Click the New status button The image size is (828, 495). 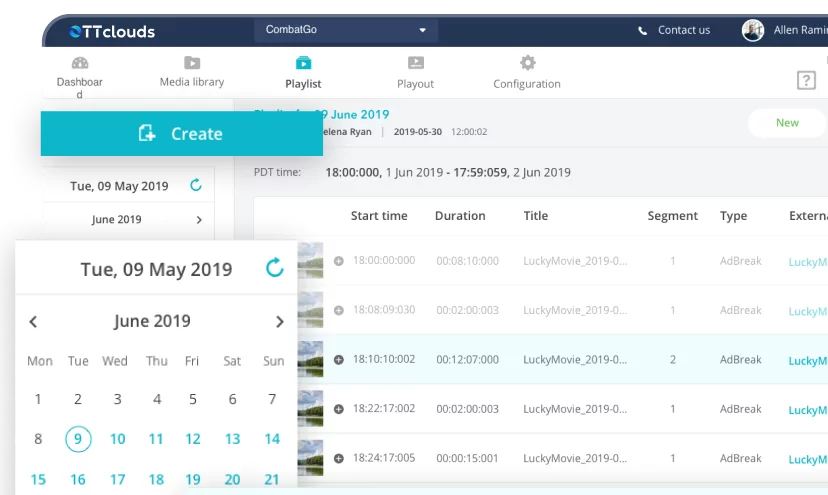pyautogui.click(x=787, y=123)
